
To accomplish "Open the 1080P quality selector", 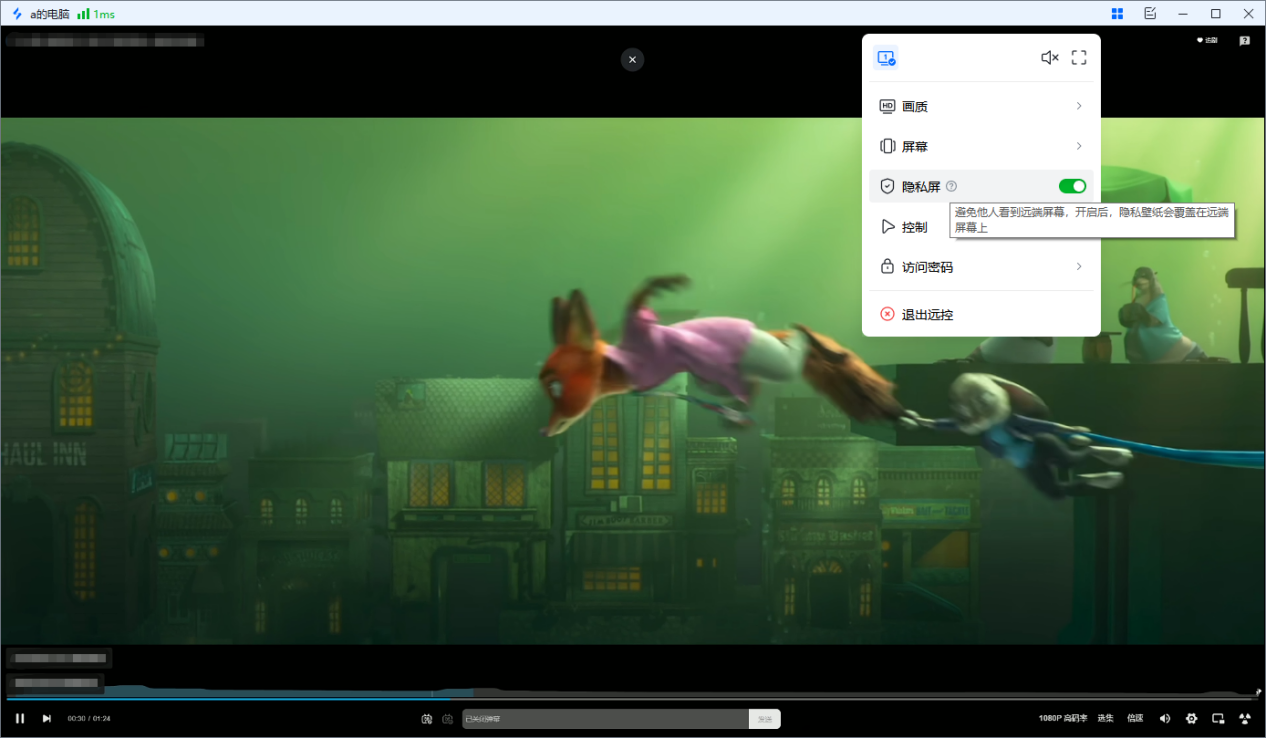I will [x=1062, y=718].
